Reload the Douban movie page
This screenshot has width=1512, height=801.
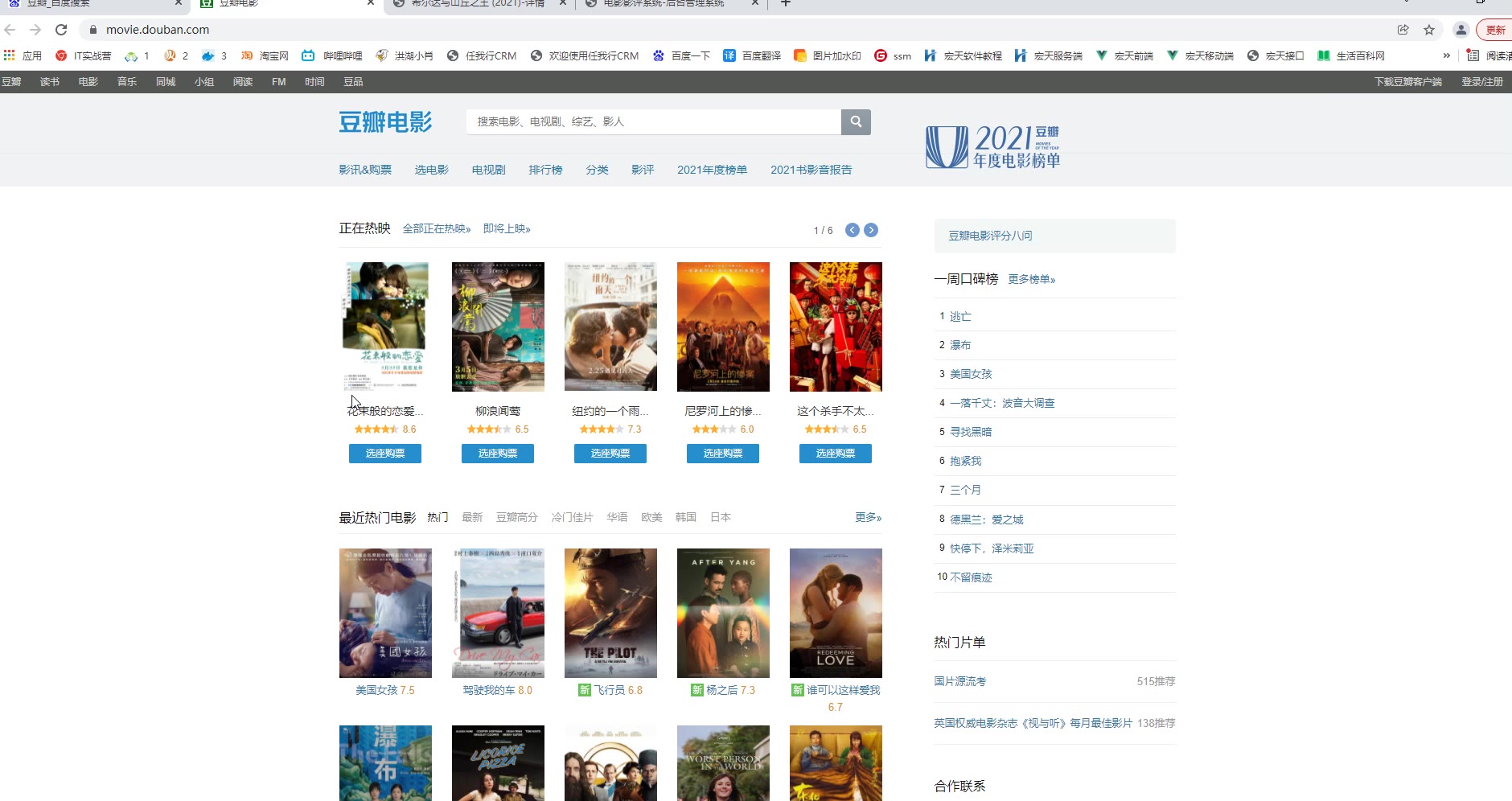tap(61, 30)
